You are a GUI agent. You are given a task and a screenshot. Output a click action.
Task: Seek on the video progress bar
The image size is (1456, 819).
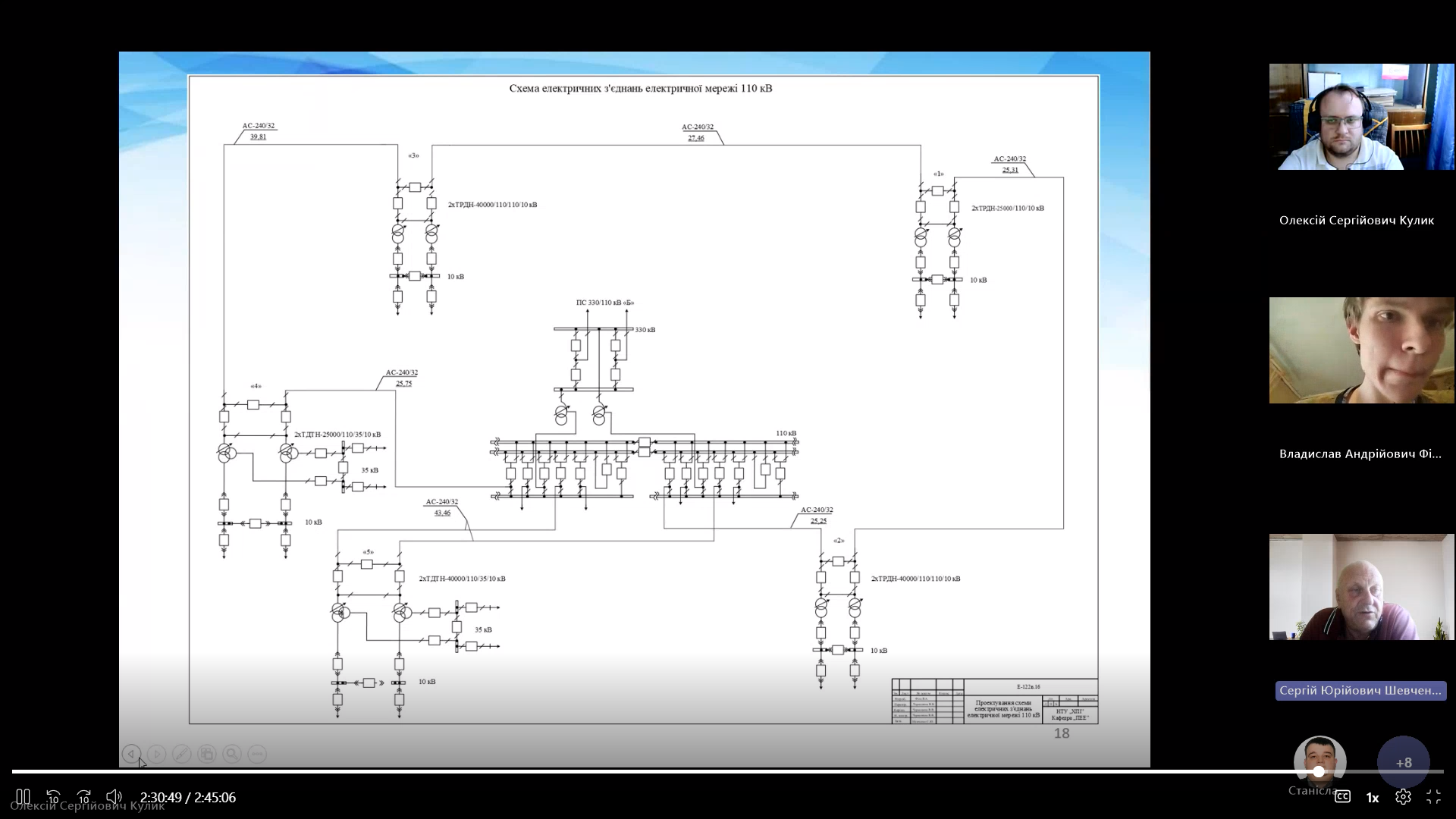728,771
